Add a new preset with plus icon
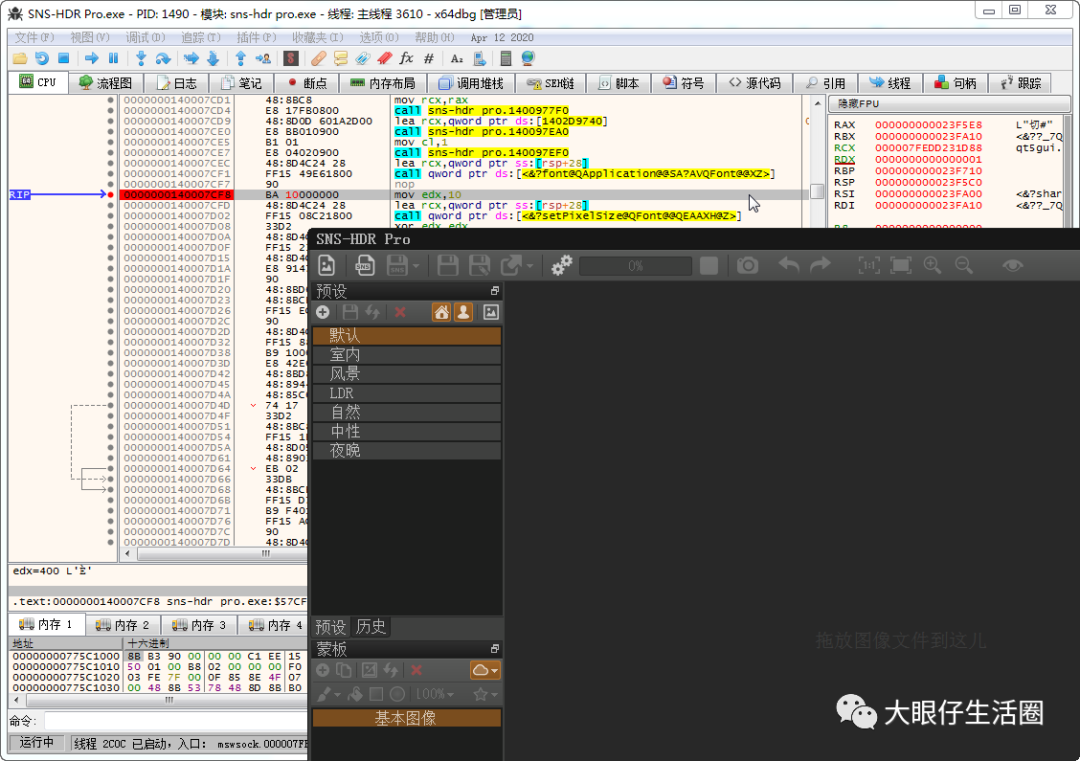Image resolution: width=1080 pixels, height=761 pixels. [x=322, y=313]
